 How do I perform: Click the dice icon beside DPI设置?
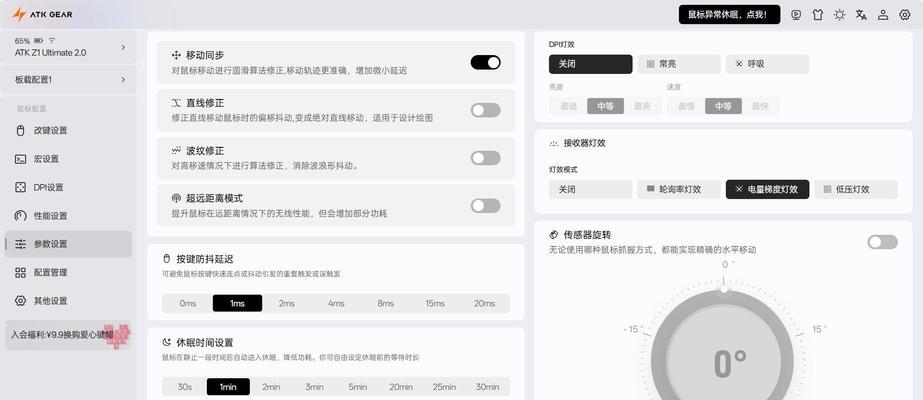[21, 187]
